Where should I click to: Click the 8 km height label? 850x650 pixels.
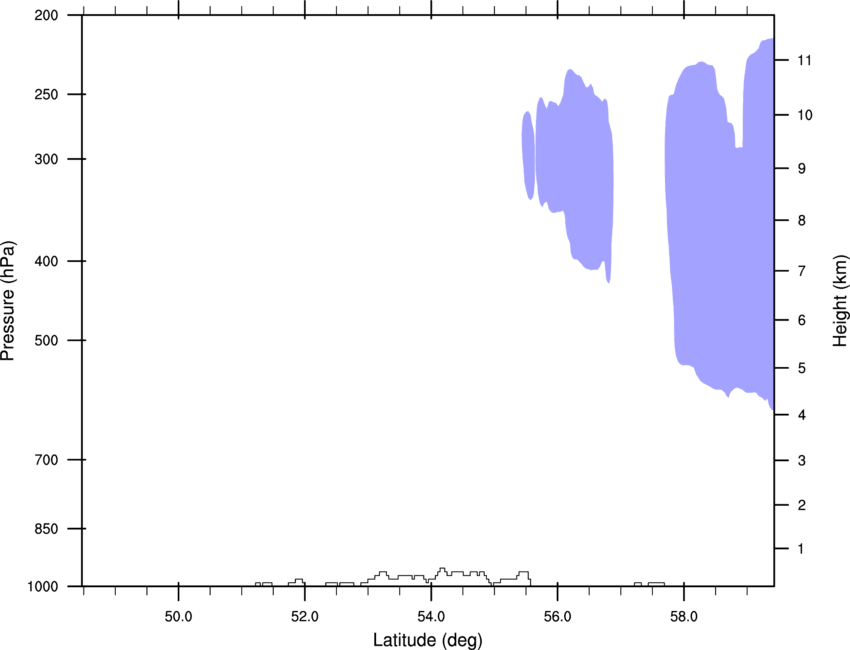pos(802,221)
